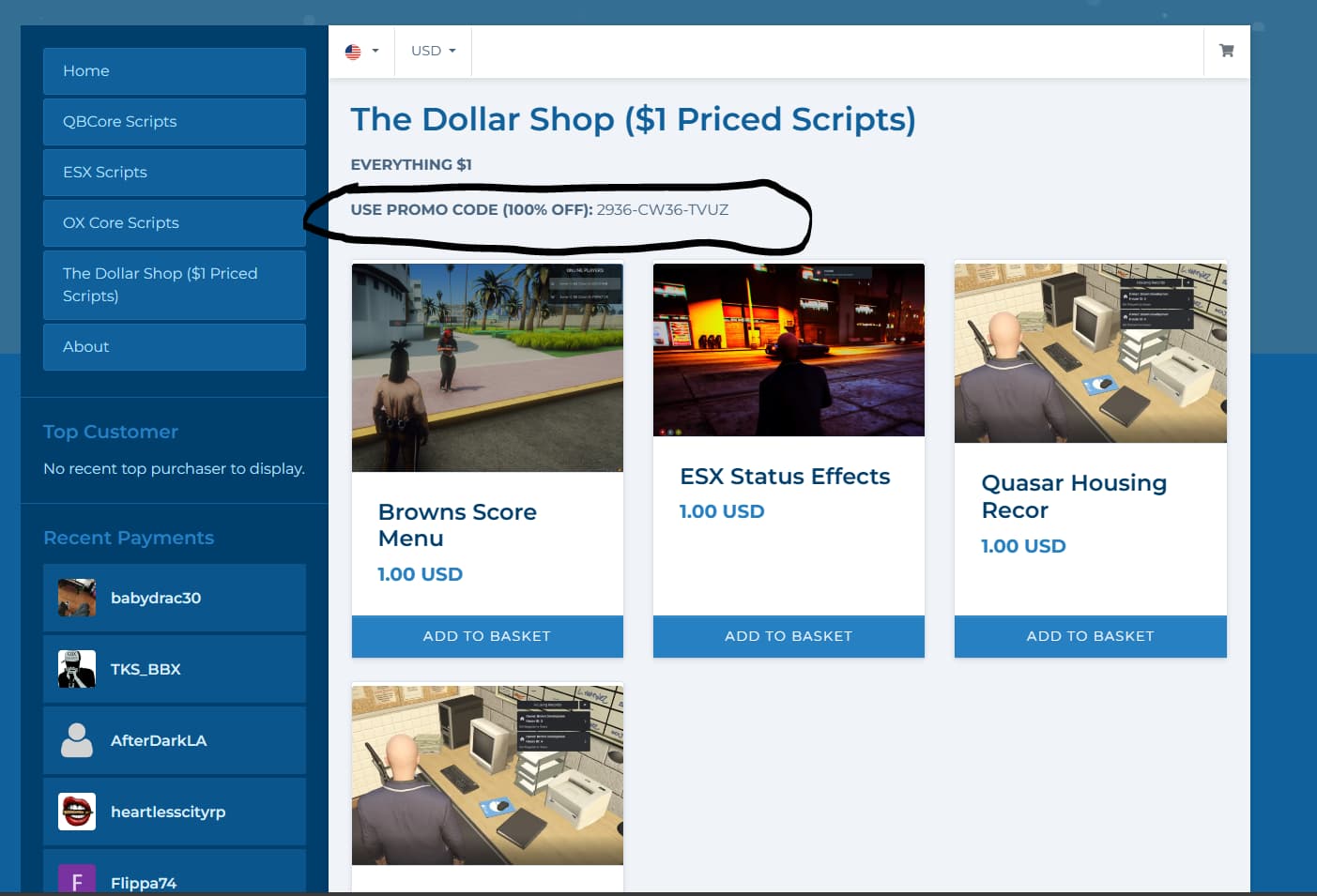
Task: Click AfterDarkLA default avatar icon
Action: coord(77,740)
